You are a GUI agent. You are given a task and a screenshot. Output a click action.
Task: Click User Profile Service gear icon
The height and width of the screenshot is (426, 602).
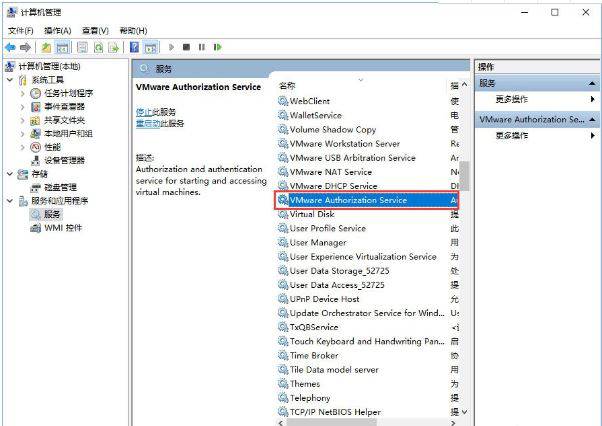[x=283, y=228]
